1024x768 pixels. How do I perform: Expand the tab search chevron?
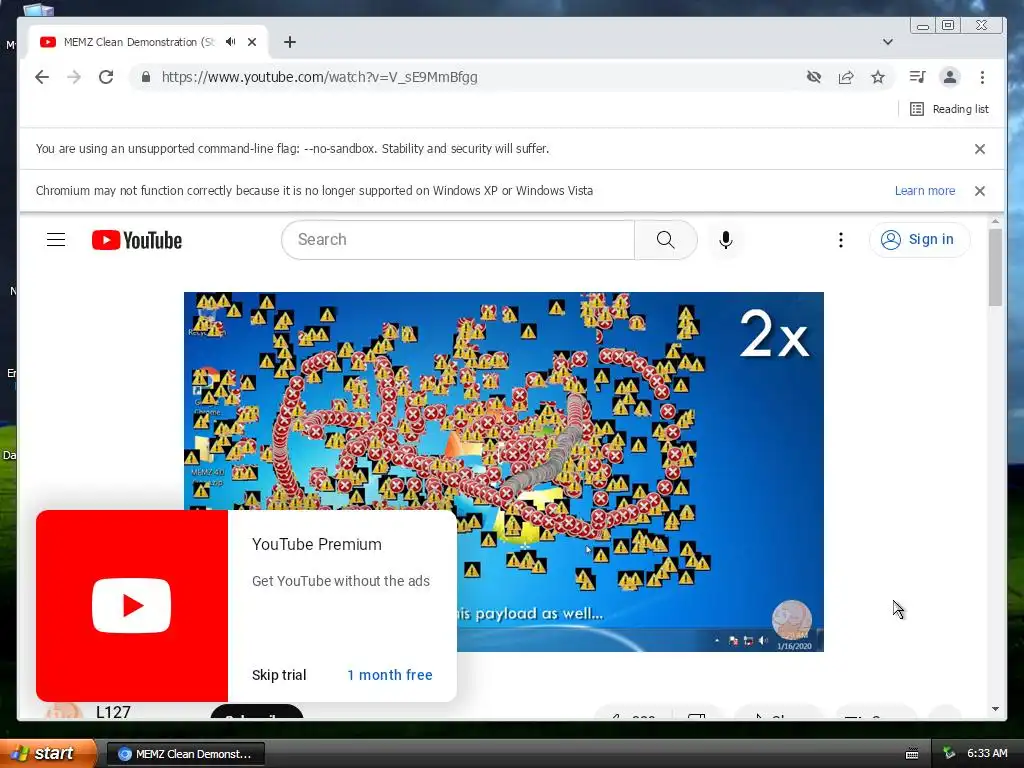pyautogui.click(x=888, y=42)
